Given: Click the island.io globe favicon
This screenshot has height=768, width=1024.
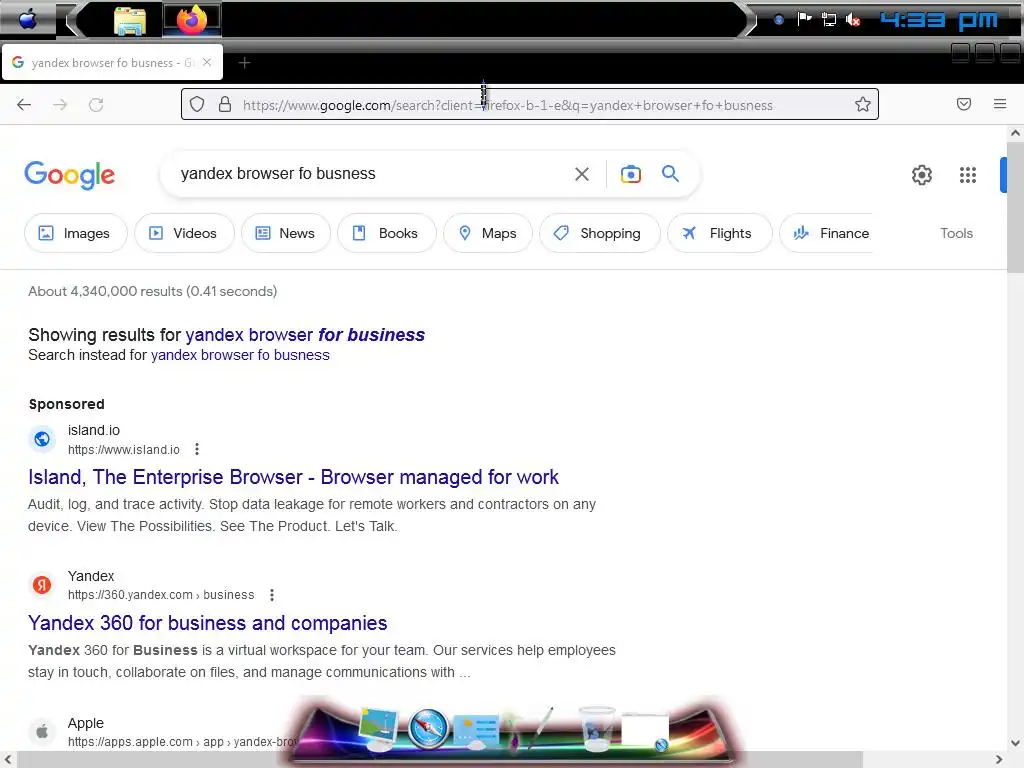Looking at the screenshot, I should (42, 439).
